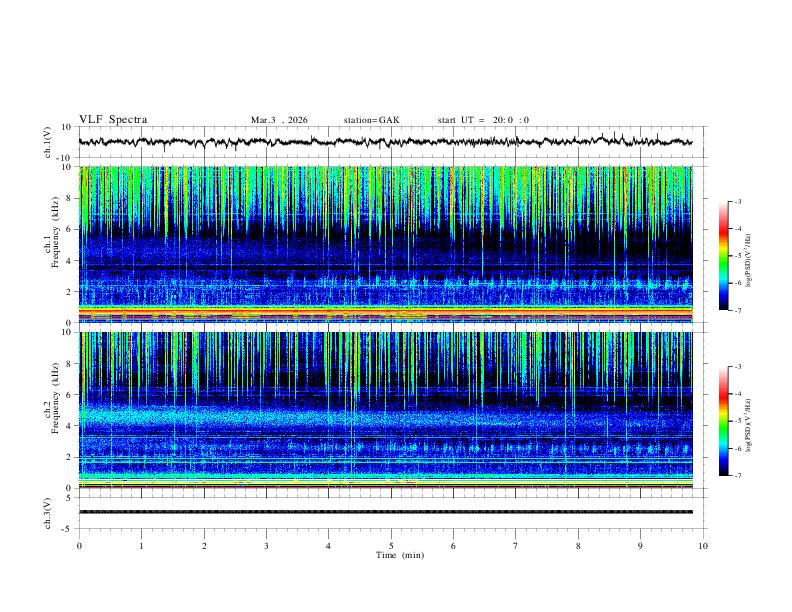Image resolution: width=792 pixels, height=612 pixels.
Task: Click time axis tick label "8"
Action: (x=578, y=546)
